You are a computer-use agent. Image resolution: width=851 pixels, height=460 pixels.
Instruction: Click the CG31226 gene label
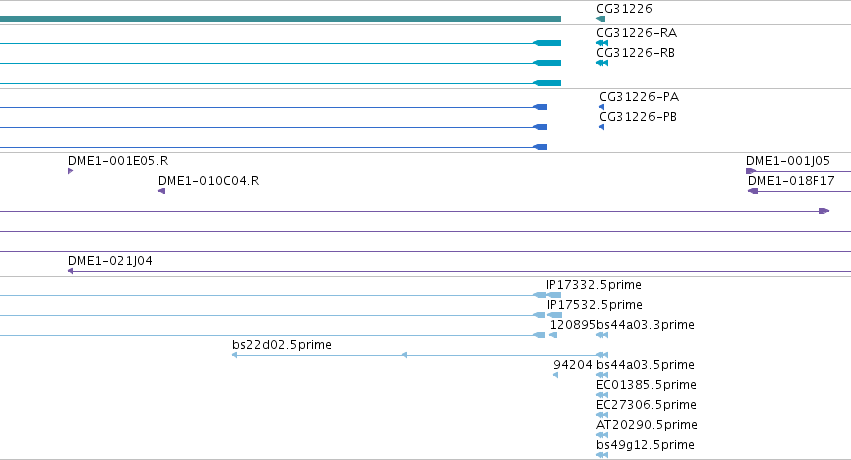pos(624,9)
